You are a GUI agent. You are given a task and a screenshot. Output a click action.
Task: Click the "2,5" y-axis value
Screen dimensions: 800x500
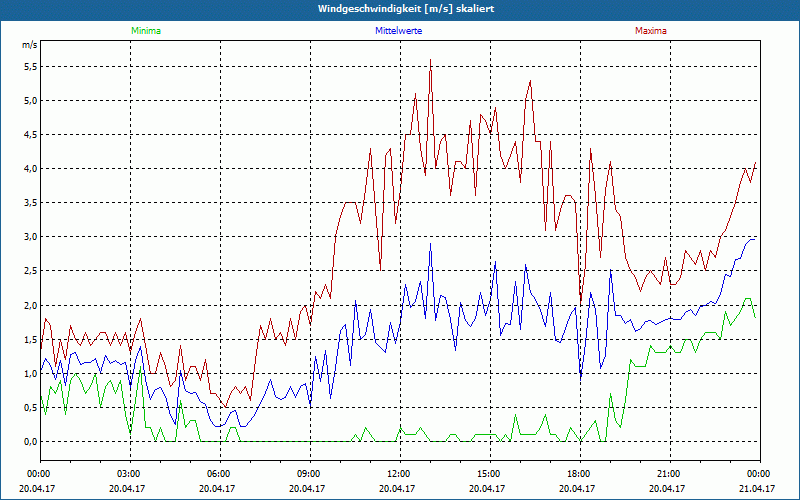30,271
